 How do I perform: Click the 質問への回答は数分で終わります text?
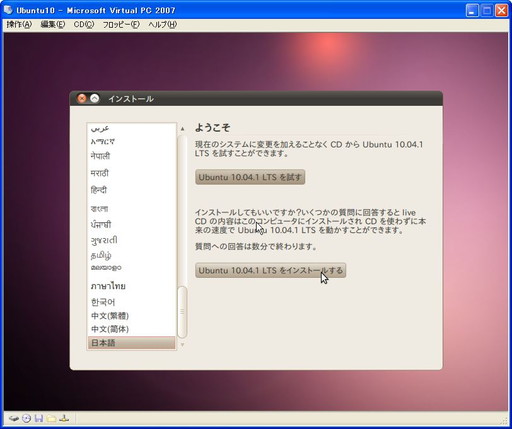click(x=256, y=247)
